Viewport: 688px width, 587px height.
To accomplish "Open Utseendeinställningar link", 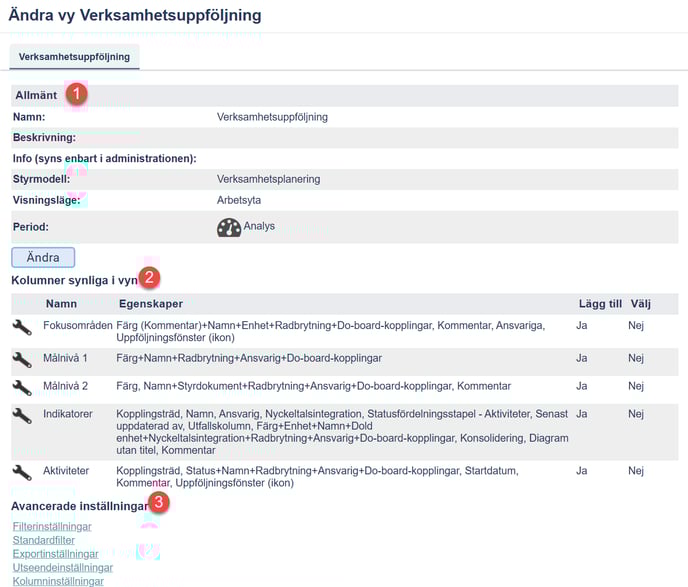I will coord(62,567).
